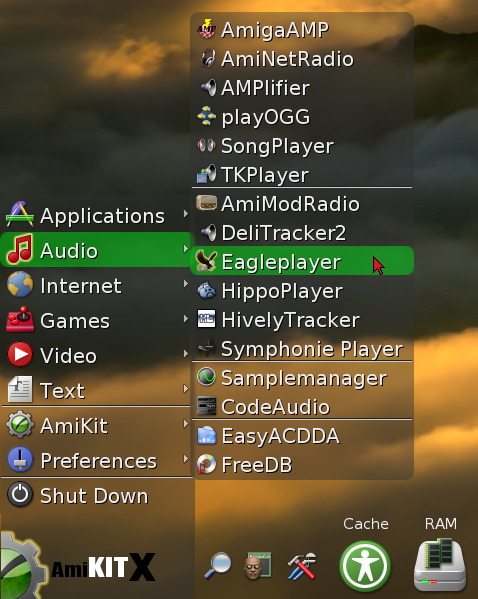
Task: Click the green Cache accessibility icon
Action: [365, 566]
